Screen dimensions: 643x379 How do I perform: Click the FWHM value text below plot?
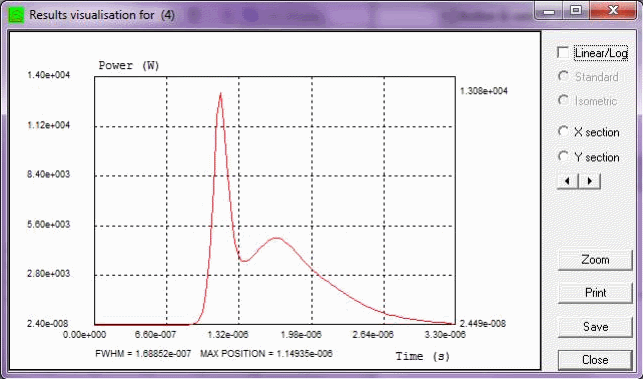pyautogui.click(x=143, y=354)
